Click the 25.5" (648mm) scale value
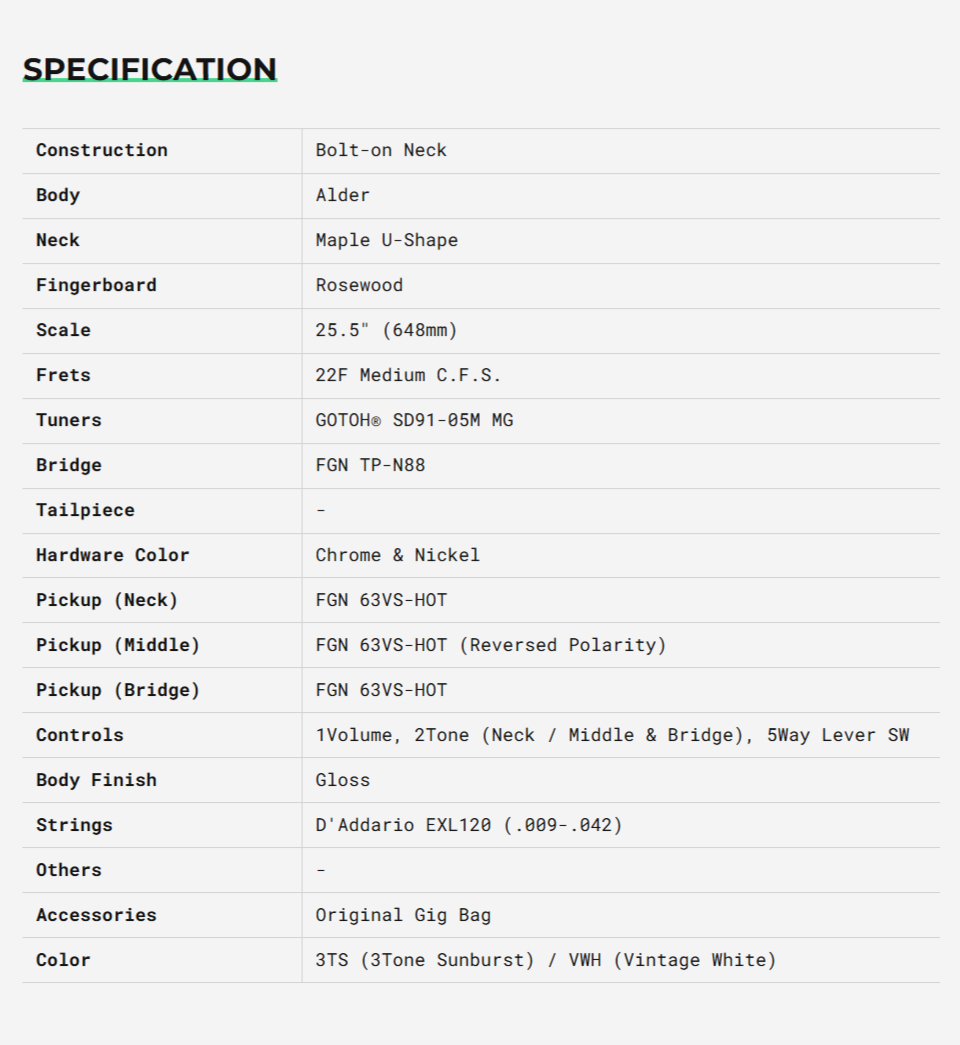The height and width of the screenshot is (1045, 960). point(387,330)
